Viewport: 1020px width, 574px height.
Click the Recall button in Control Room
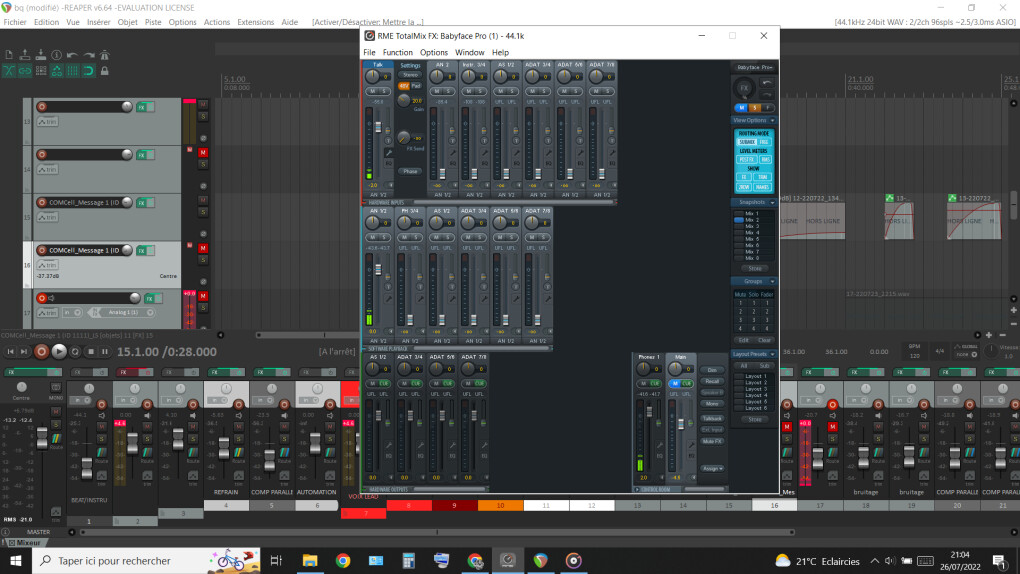[712, 381]
